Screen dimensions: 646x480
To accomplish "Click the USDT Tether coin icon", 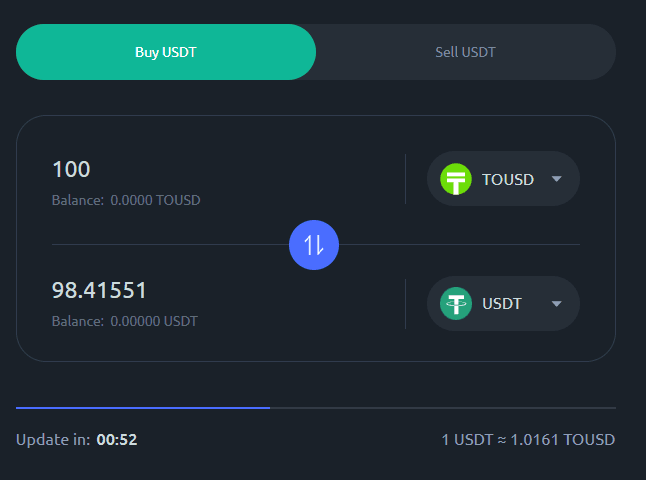I will tap(457, 304).
